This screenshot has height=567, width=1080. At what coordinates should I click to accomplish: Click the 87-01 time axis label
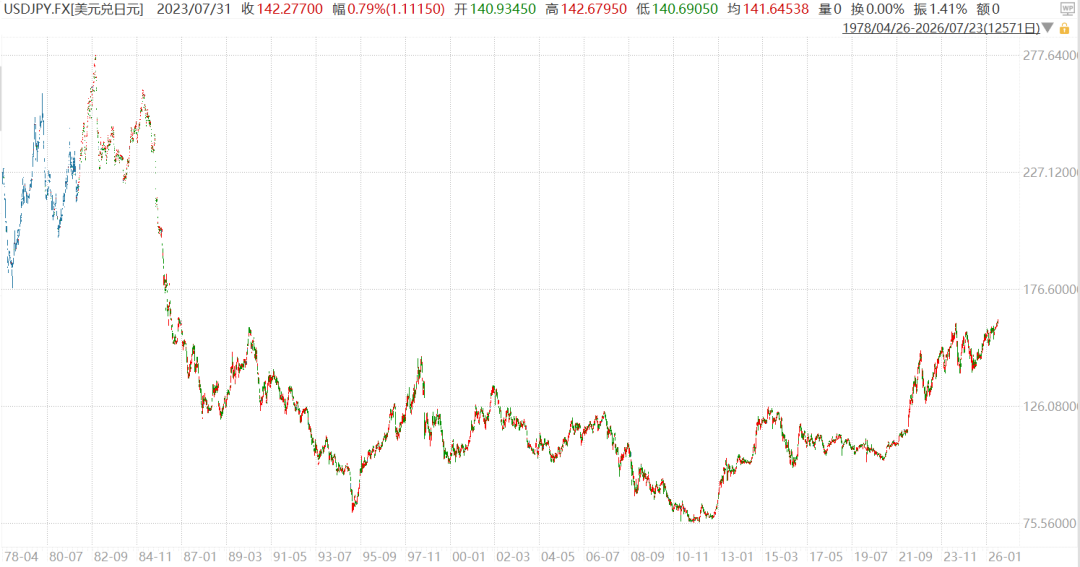pyautogui.click(x=200, y=557)
